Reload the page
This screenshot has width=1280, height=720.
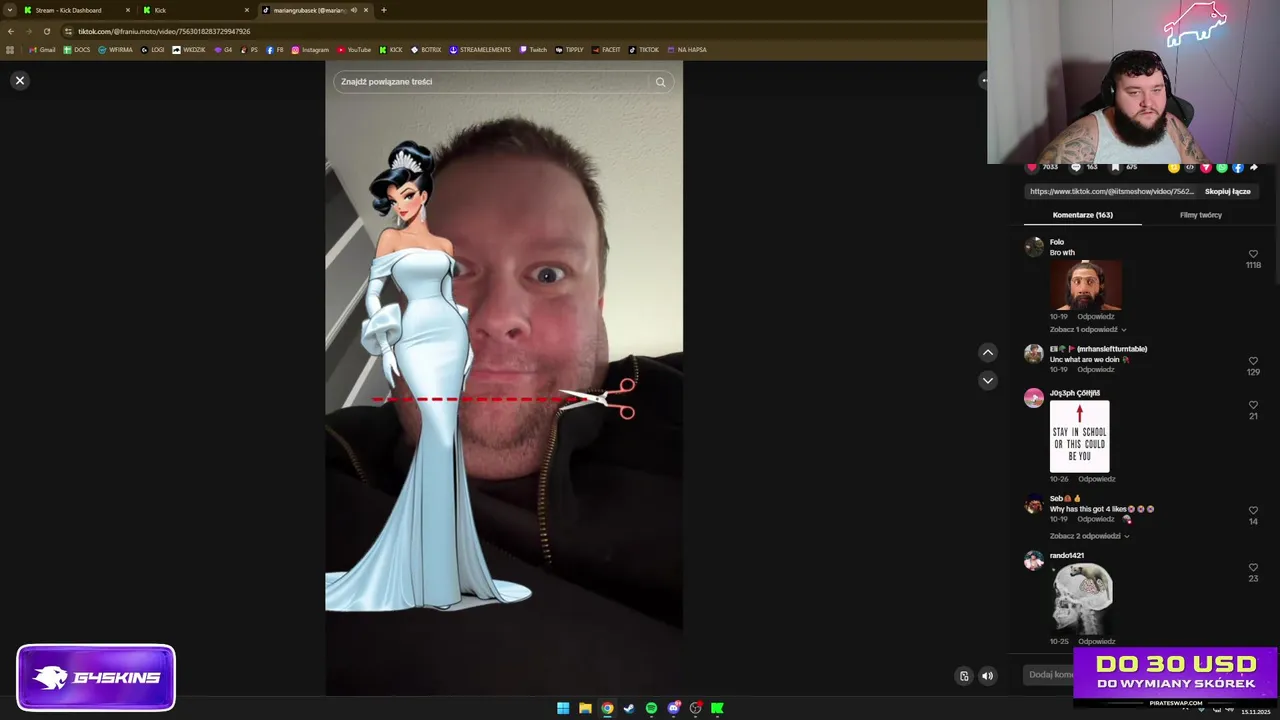(46, 31)
